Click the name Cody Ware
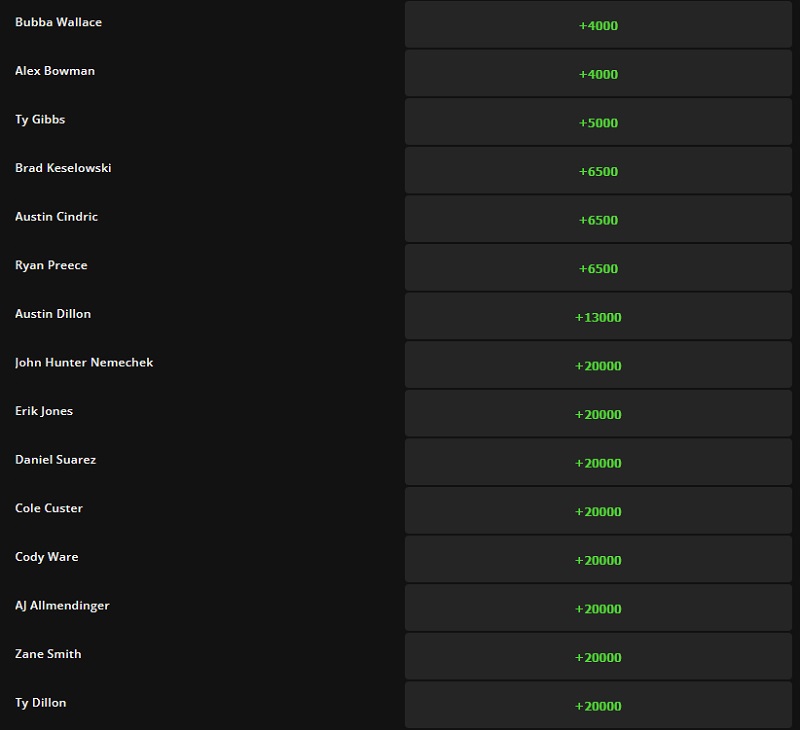The width and height of the screenshot is (800, 730). 46,557
